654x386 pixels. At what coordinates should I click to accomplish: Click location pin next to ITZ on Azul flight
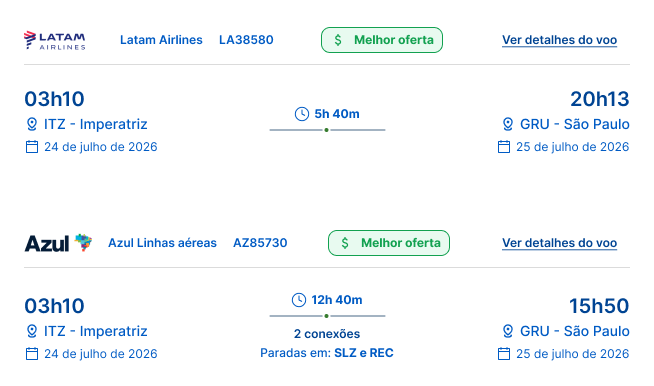32,331
